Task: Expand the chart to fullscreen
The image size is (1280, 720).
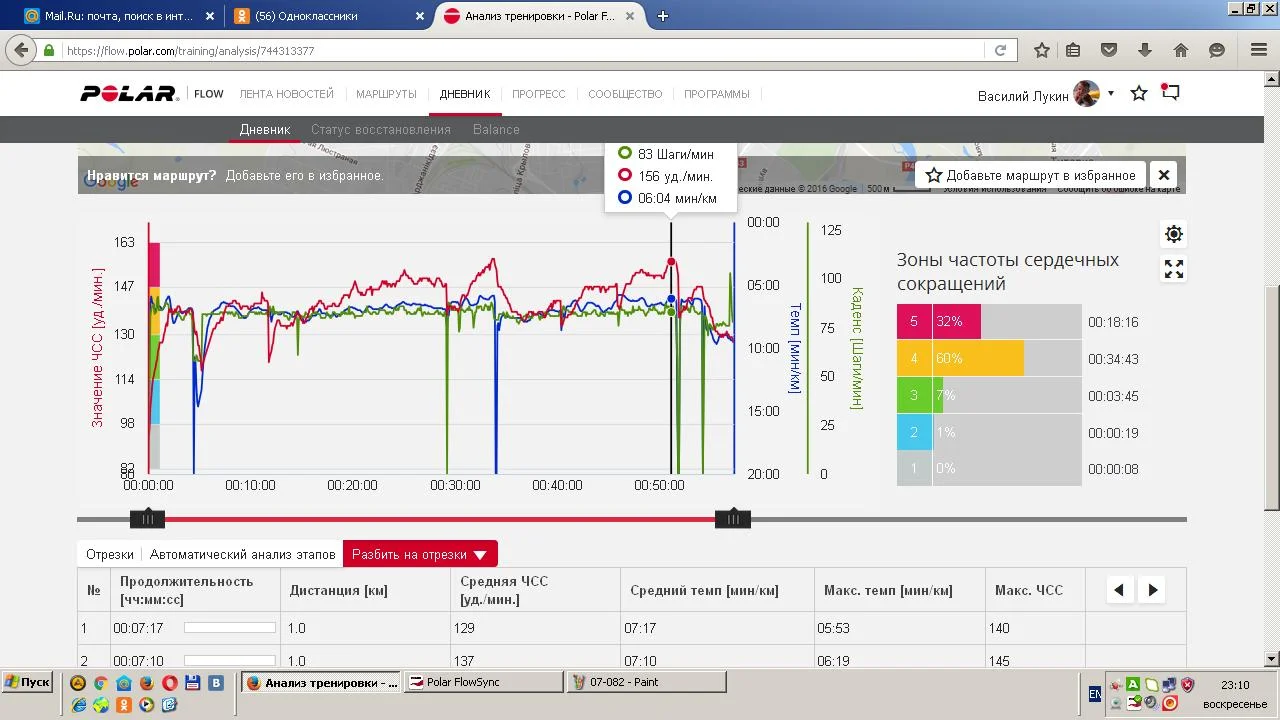Action: click(x=1174, y=269)
